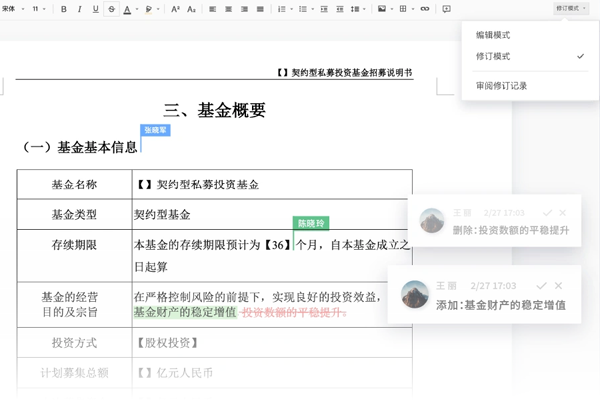600x400 pixels.
Task: Choose the checked 修订模式 option
Action: [494, 56]
